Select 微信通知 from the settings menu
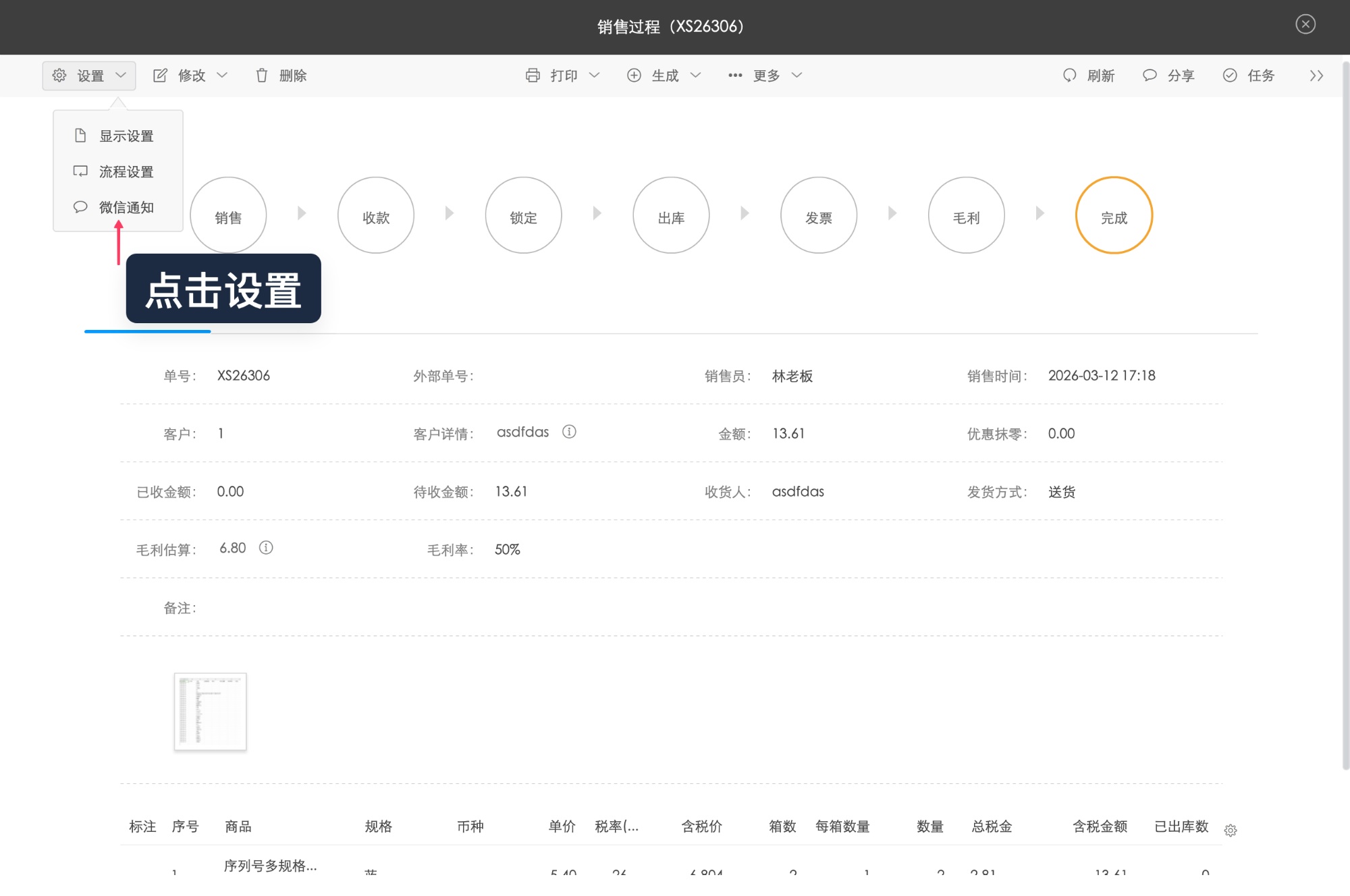This screenshot has height=896, width=1350. [126, 207]
